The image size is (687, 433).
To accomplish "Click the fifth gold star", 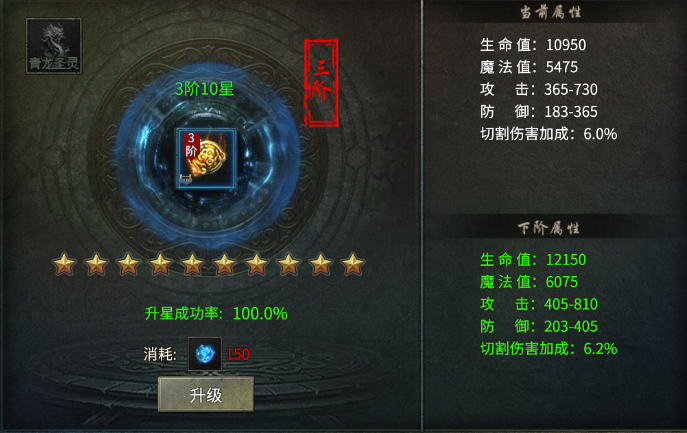I will [x=192, y=264].
